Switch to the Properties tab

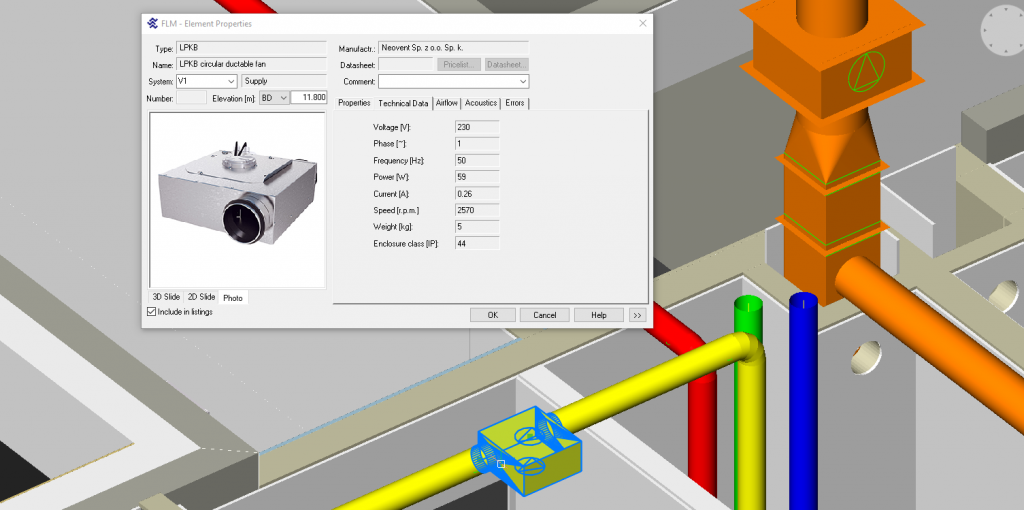click(x=354, y=103)
